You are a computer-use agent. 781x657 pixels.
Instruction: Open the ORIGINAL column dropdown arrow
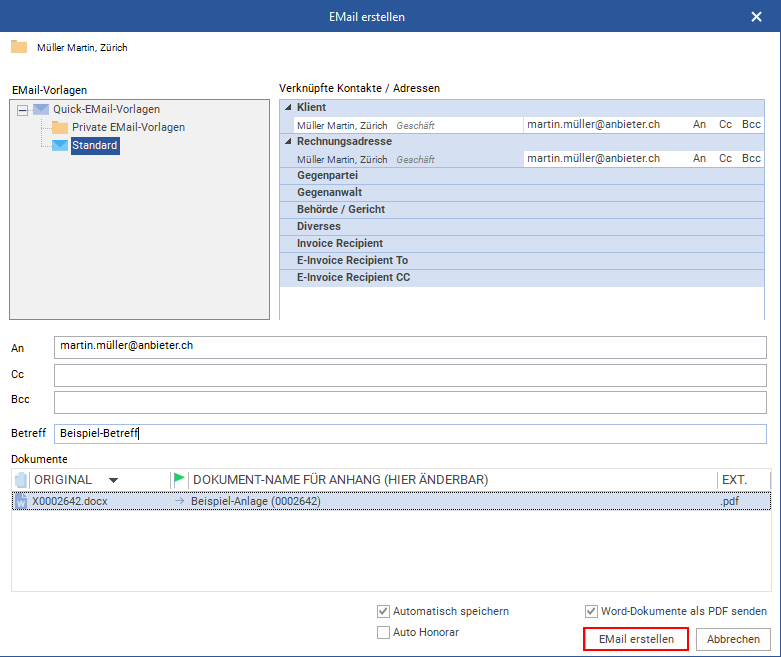pos(113,480)
